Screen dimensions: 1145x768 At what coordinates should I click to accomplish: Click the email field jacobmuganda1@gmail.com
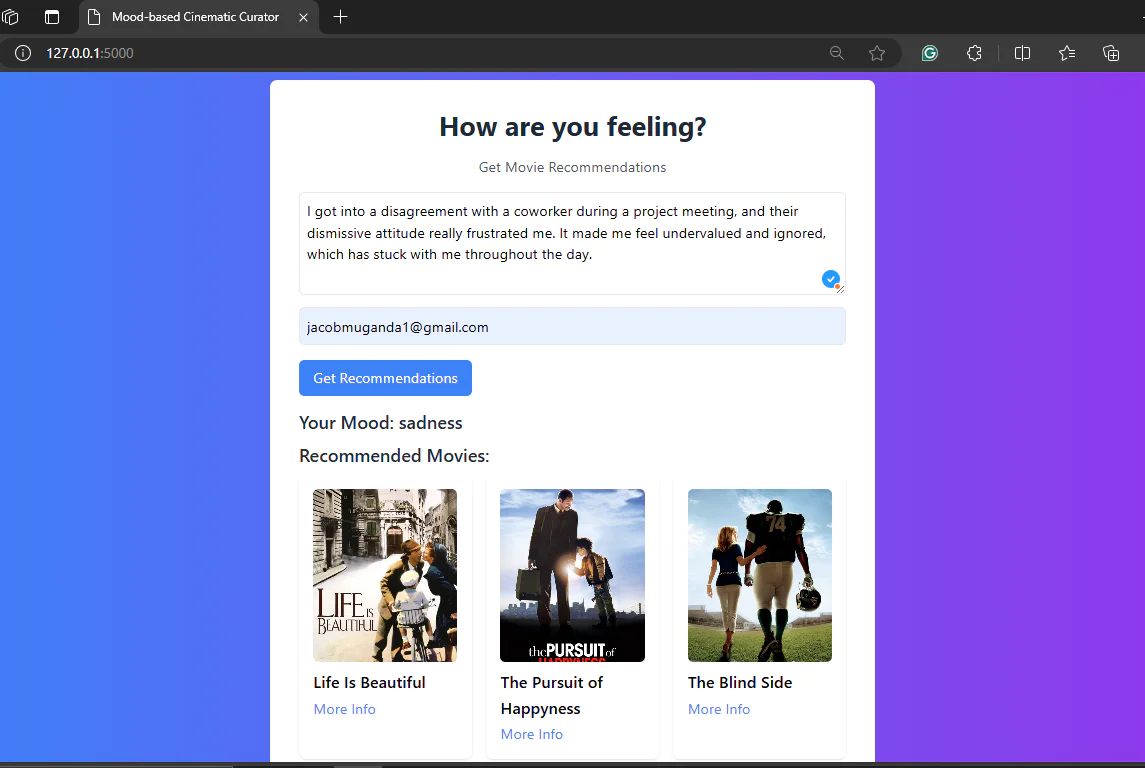tap(572, 326)
